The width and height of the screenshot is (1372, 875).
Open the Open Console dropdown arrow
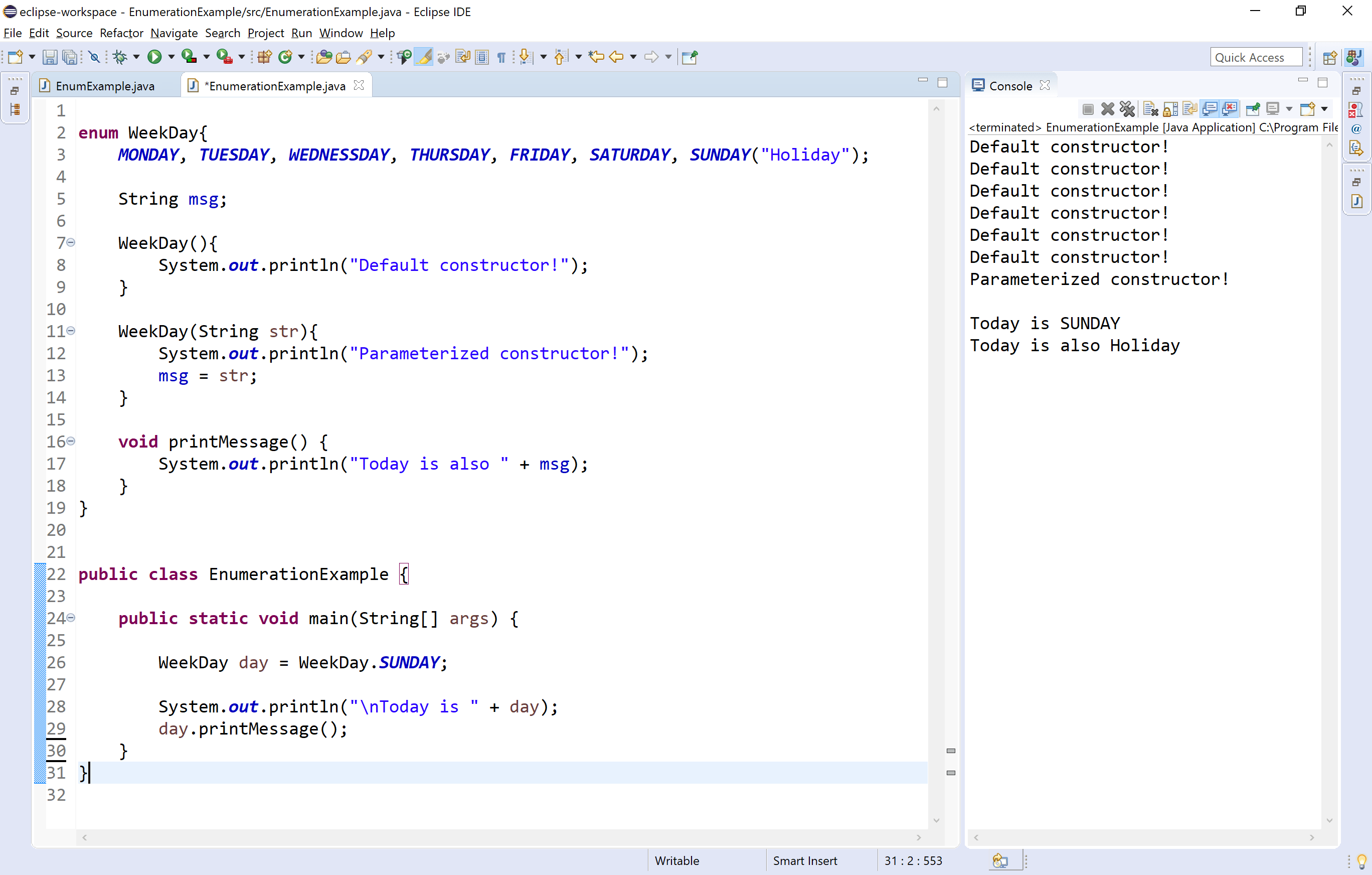pyautogui.click(x=1324, y=109)
